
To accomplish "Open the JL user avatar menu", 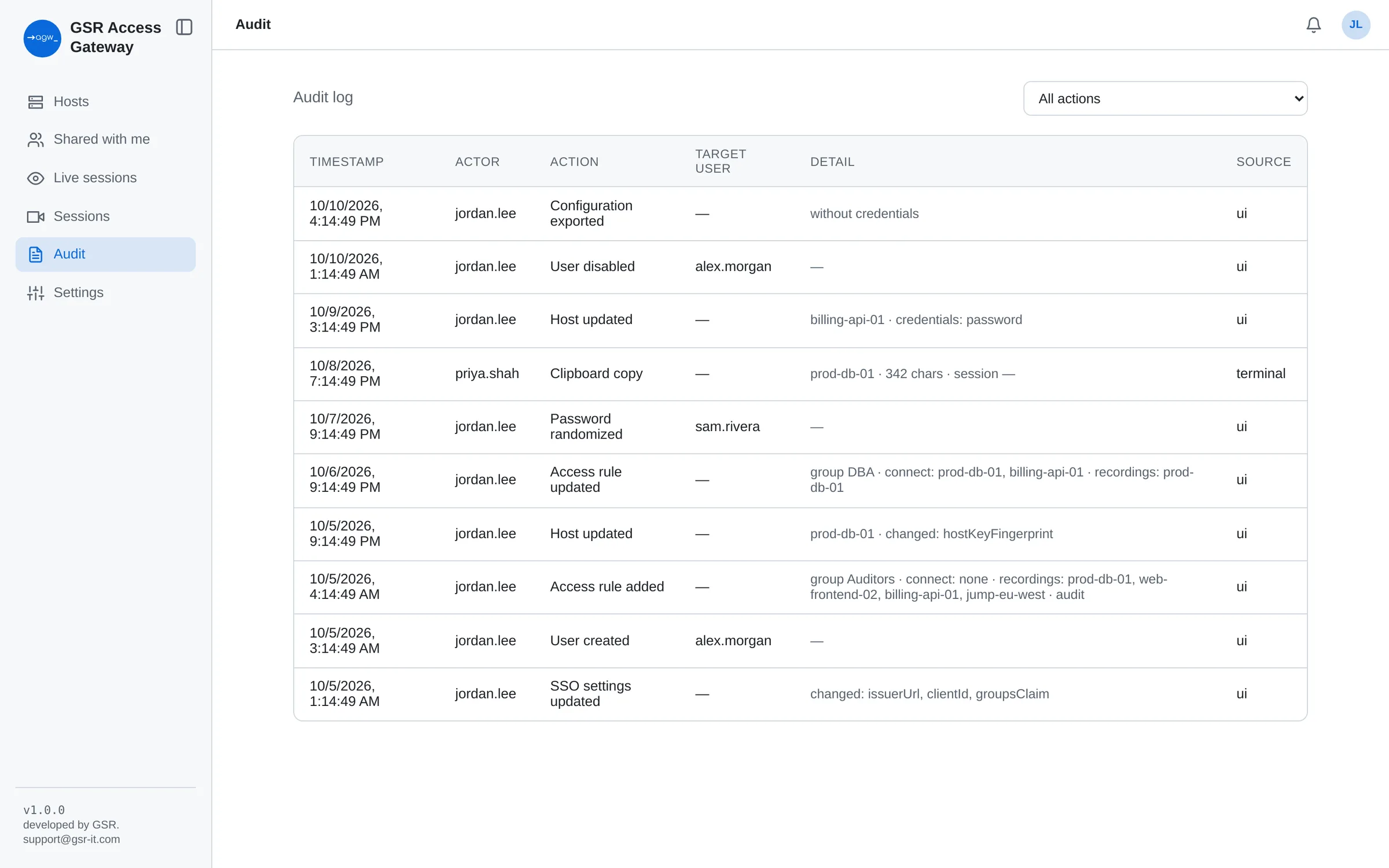I will (1355, 25).
